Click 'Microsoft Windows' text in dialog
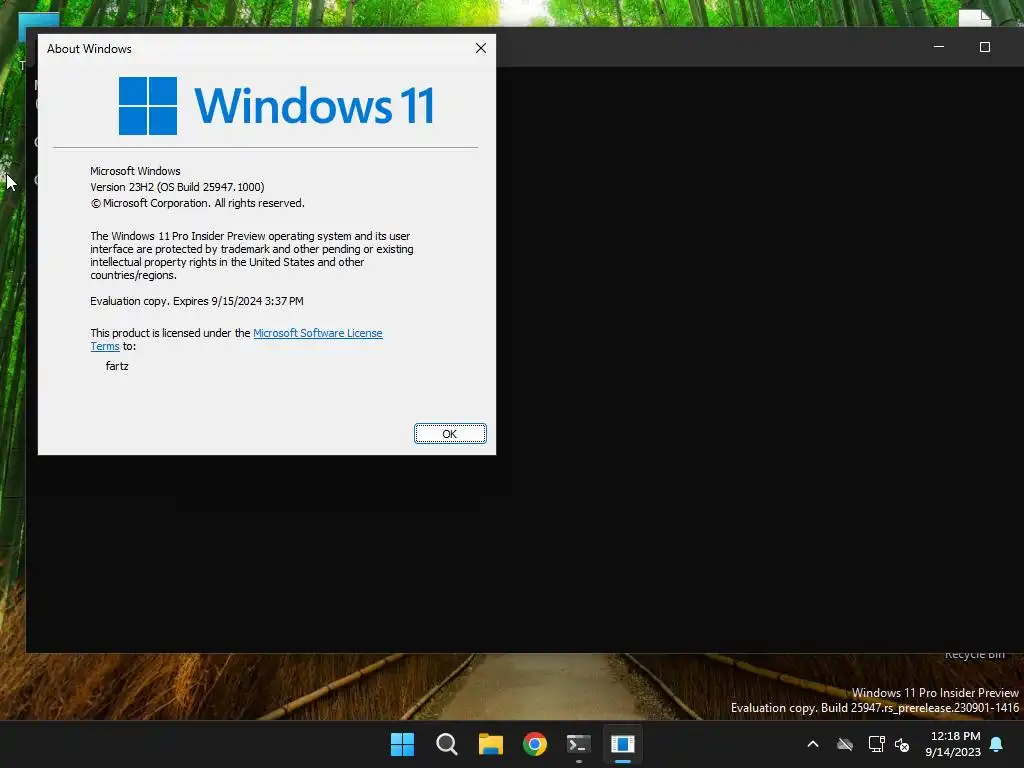 pyautogui.click(x=135, y=171)
